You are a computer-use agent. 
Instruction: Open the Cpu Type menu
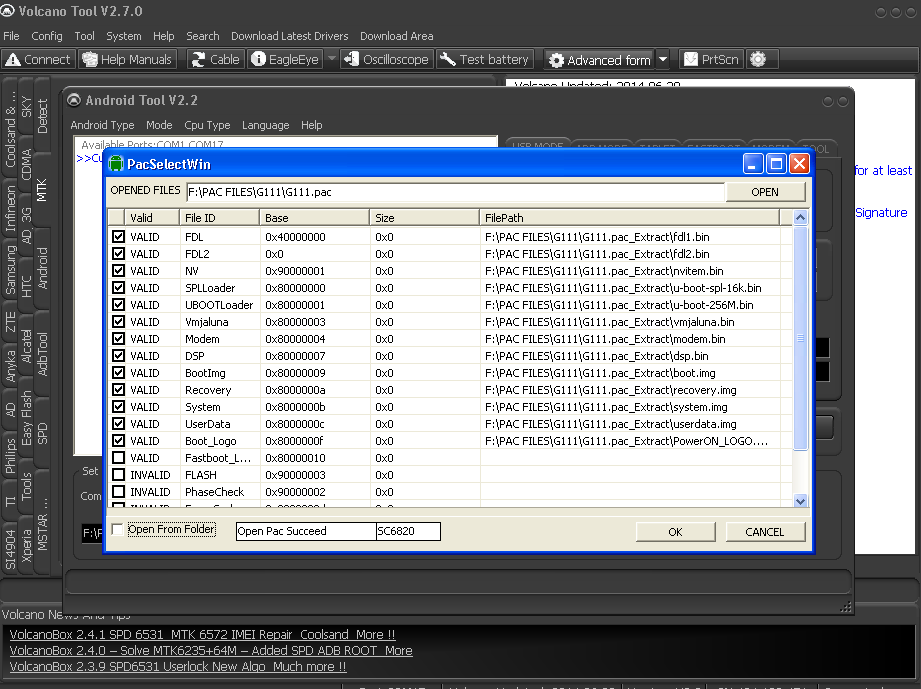(x=207, y=125)
